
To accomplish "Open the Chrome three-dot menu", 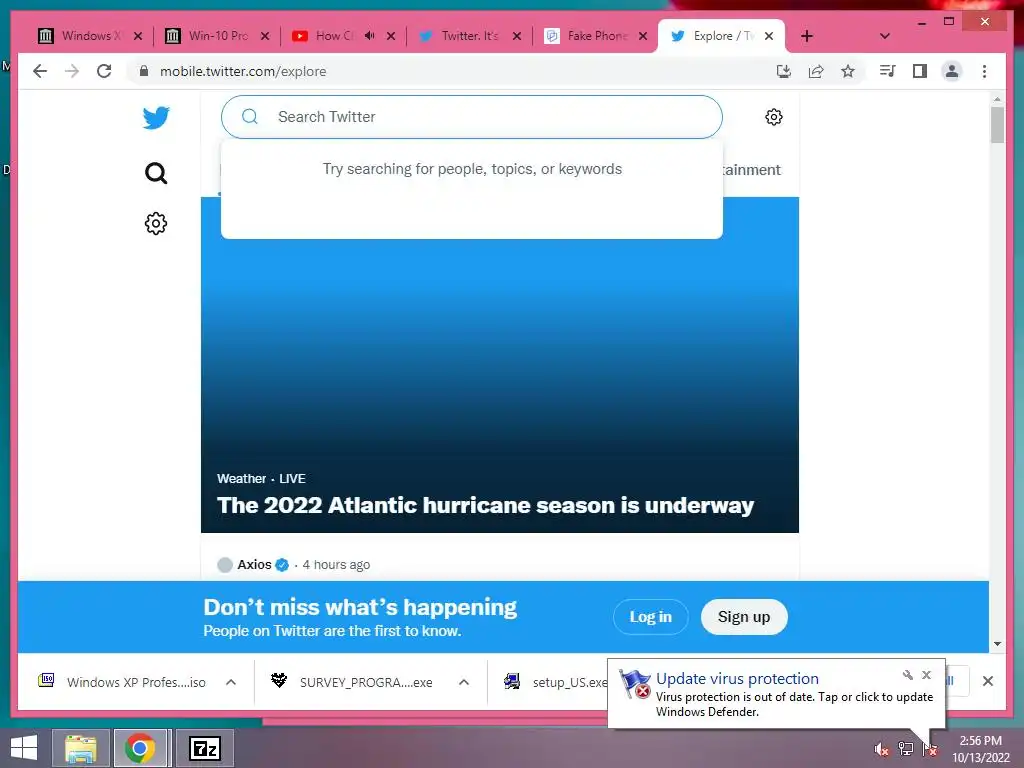I will 984,71.
